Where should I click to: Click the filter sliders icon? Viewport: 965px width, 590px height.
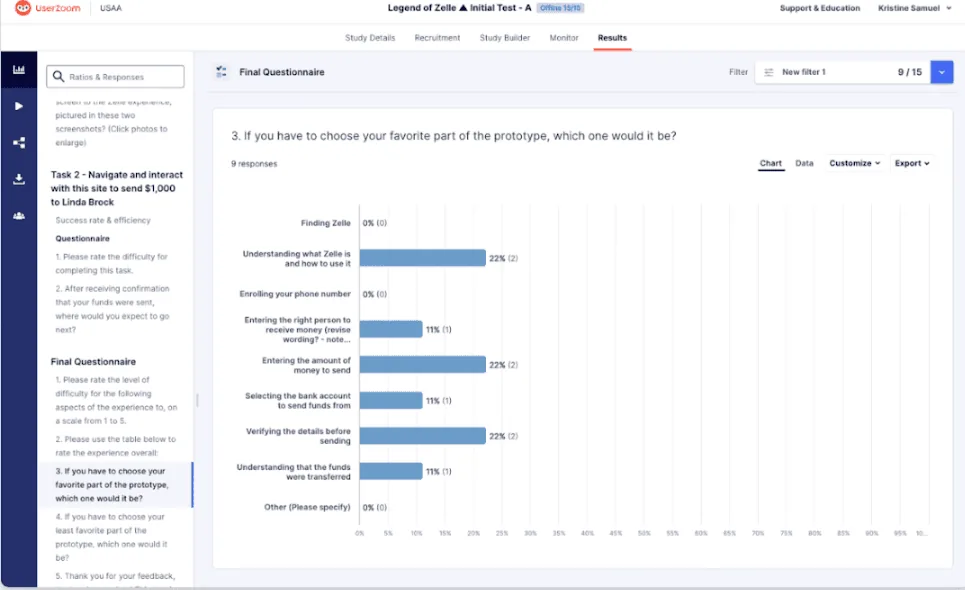click(x=769, y=72)
